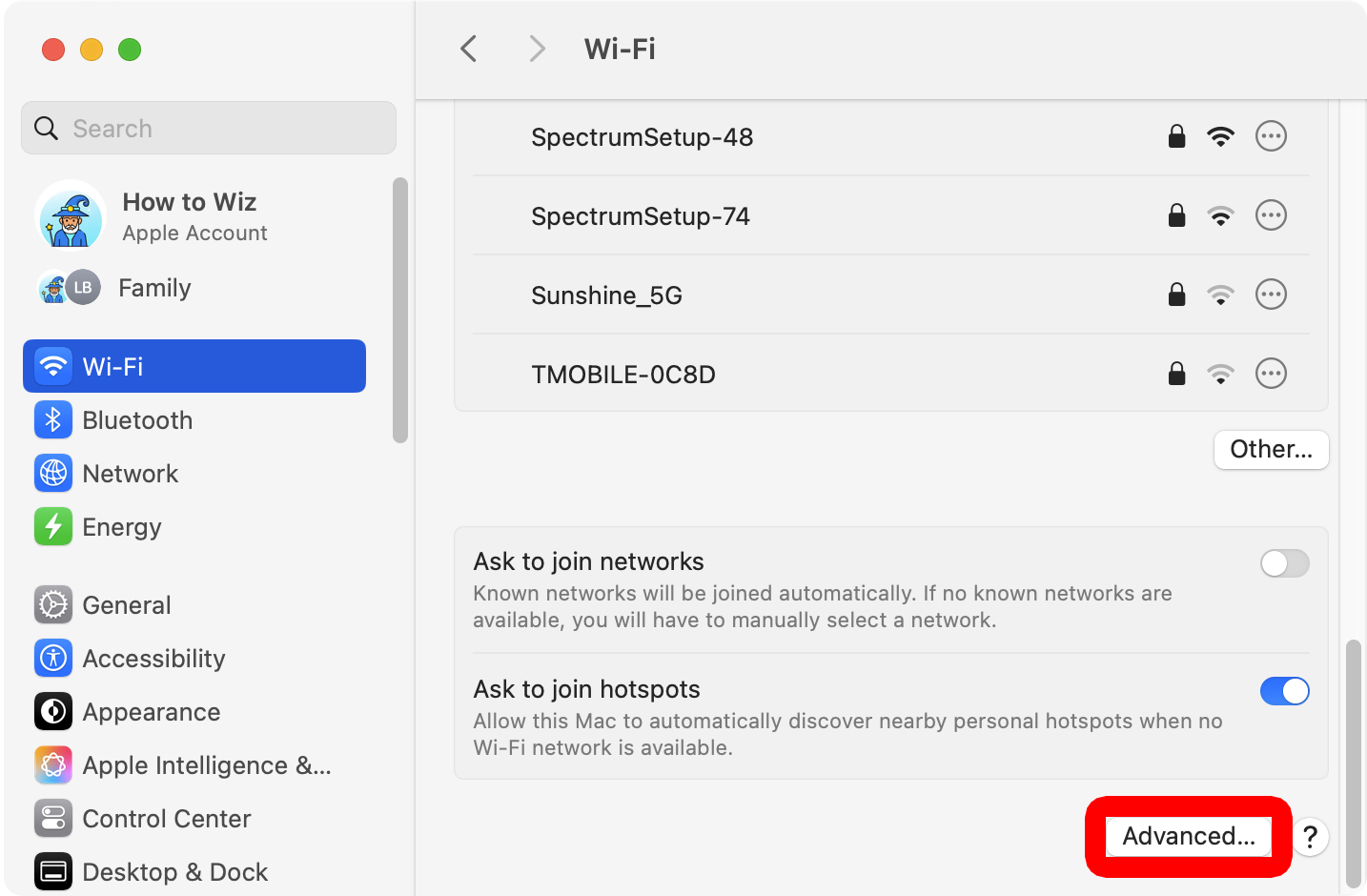The width and height of the screenshot is (1367, 896).
Task: Enable the Ask to join networks toggle
Action: click(1284, 563)
